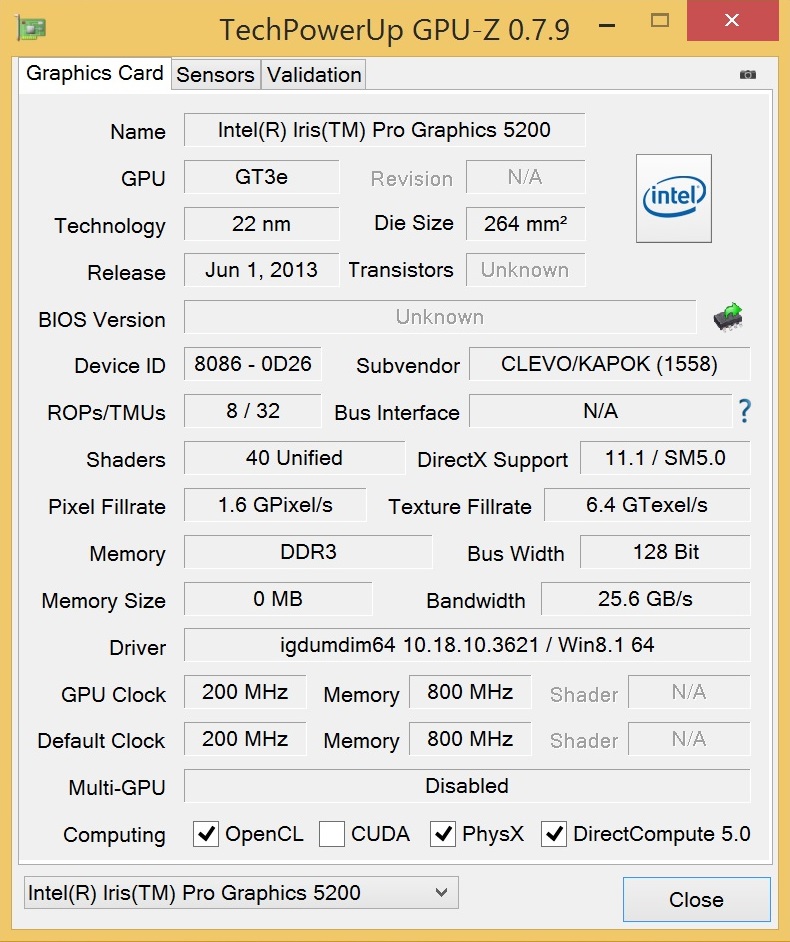Click the Default Clock 200 MHz field

245,738
